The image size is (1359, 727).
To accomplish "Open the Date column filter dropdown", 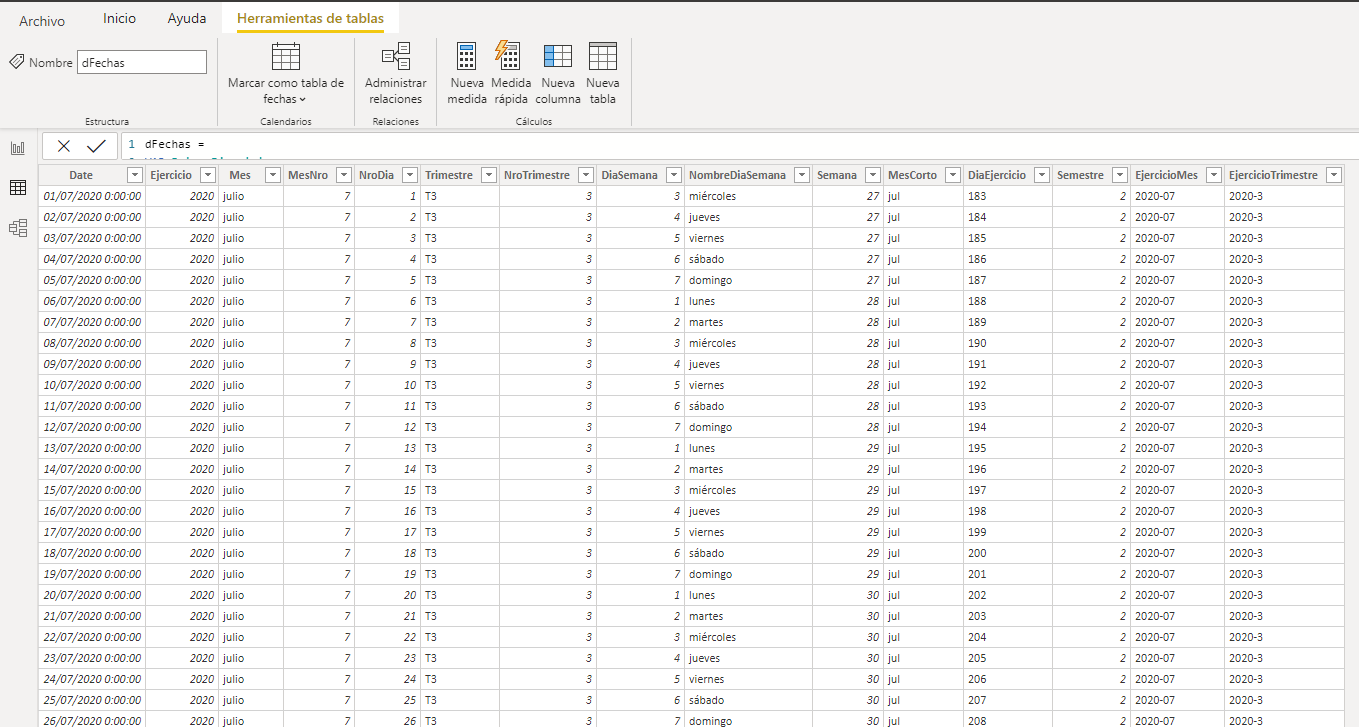I will (x=133, y=175).
